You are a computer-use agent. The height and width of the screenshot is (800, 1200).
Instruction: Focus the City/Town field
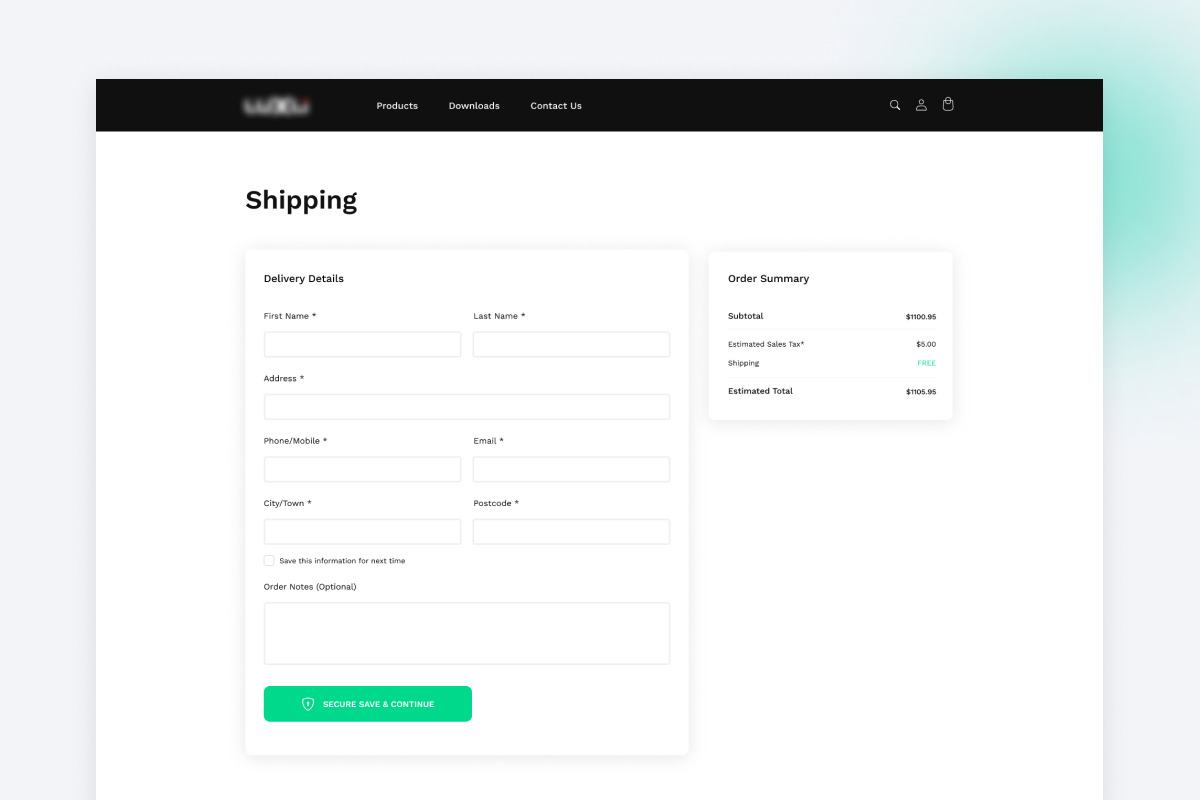click(362, 532)
